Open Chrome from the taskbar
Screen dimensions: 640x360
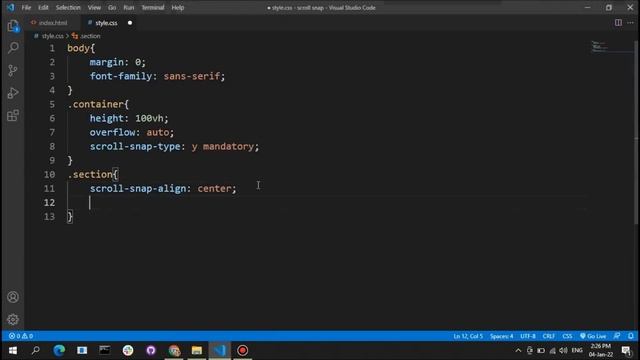coord(174,350)
